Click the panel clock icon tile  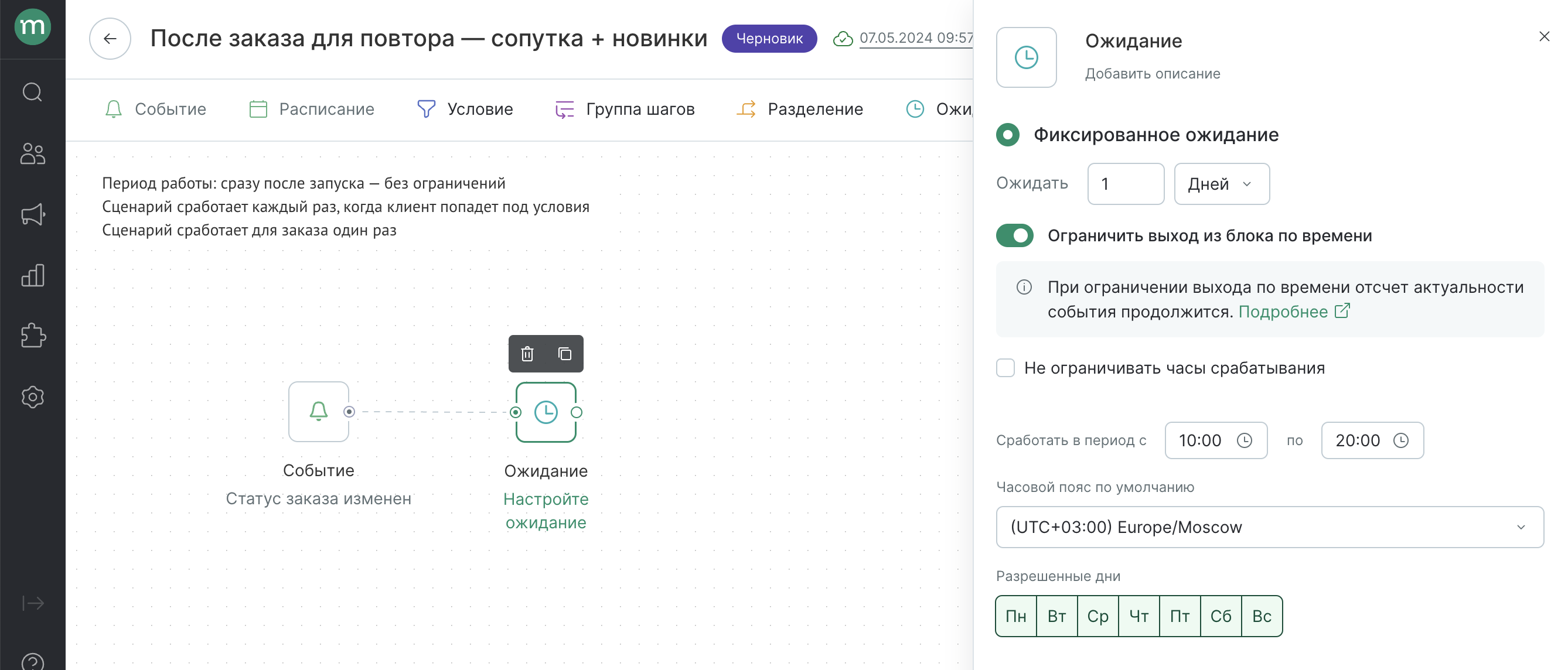[1026, 57]
